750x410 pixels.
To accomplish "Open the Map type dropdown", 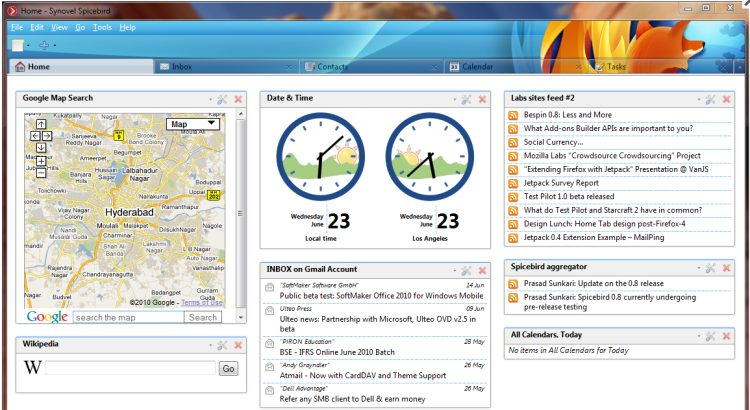I will 193,124.
